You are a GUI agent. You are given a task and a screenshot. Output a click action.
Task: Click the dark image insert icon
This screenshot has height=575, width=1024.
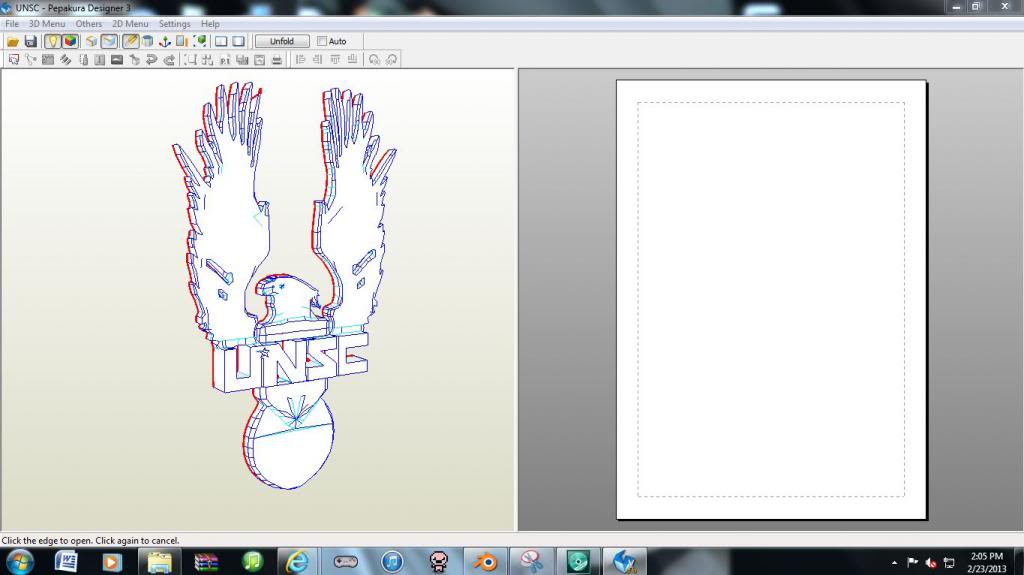point(117,59)
